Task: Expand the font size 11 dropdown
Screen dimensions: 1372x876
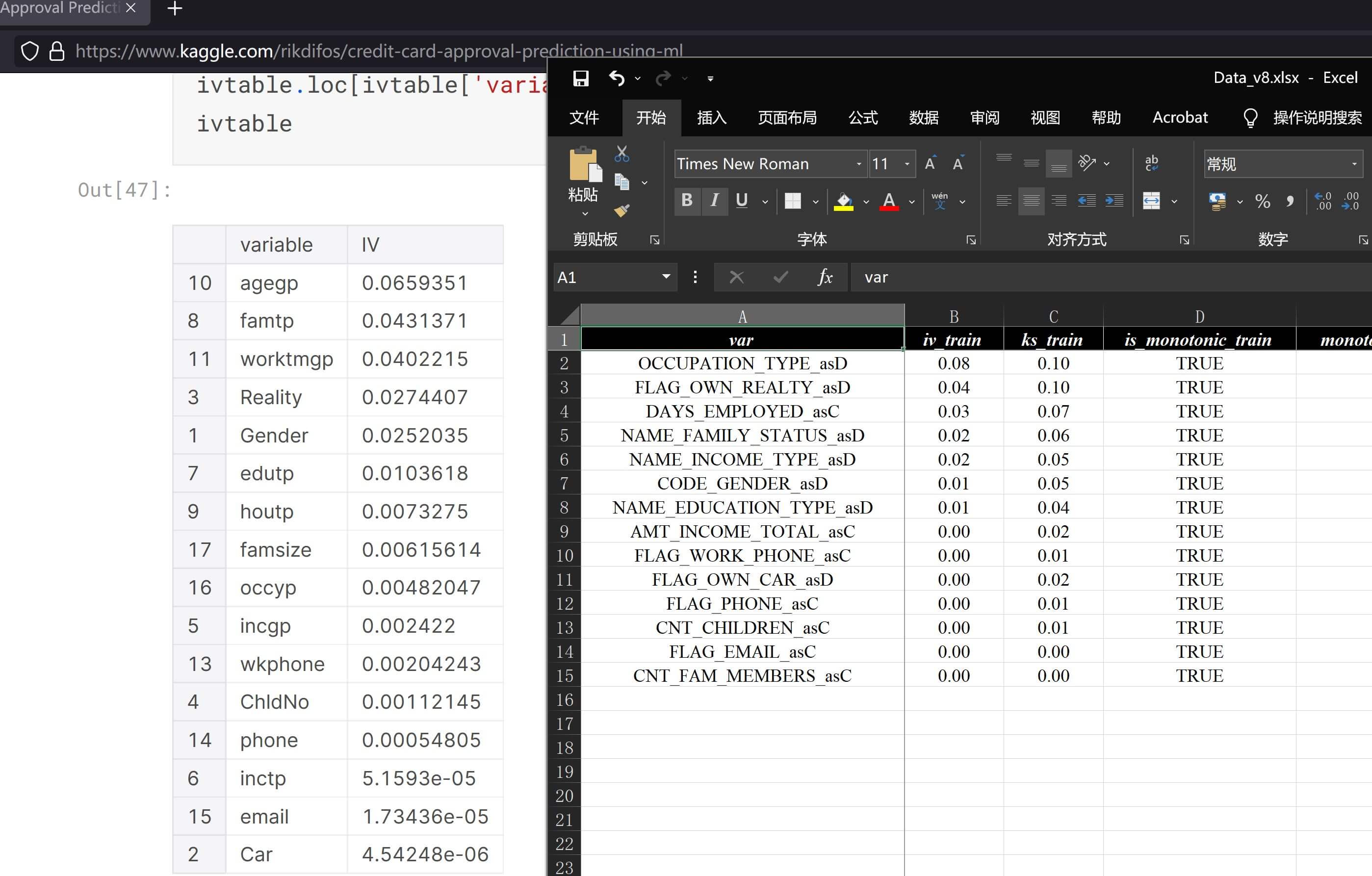Action: point(907,164)
